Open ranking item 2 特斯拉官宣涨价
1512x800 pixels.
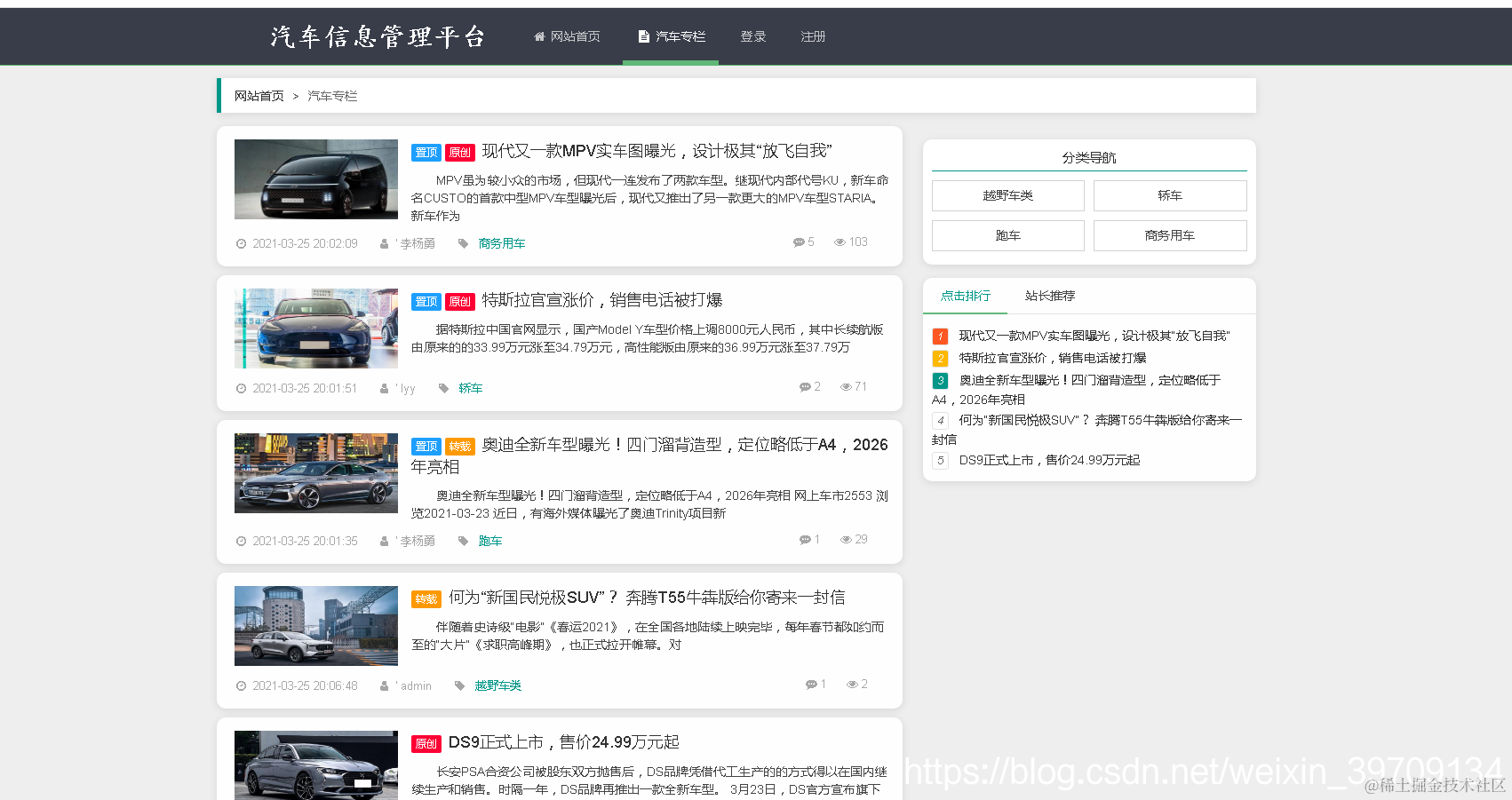tap(1053, 358)
